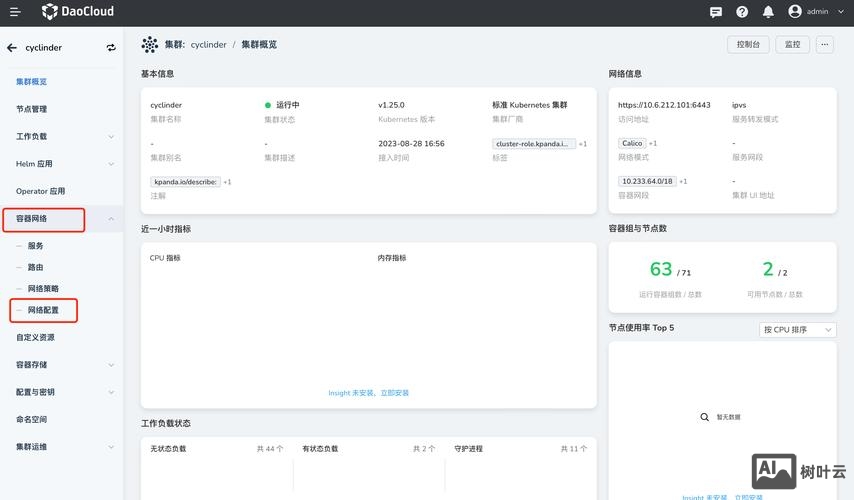Click the 有状态负载 workload card title
The image size is (854, 500).
point(320,449)
